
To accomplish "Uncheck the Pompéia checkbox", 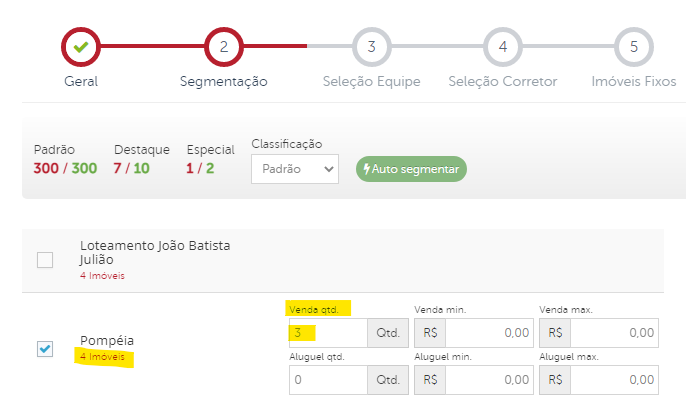I will pyautogui.click(x=45, y=348).
